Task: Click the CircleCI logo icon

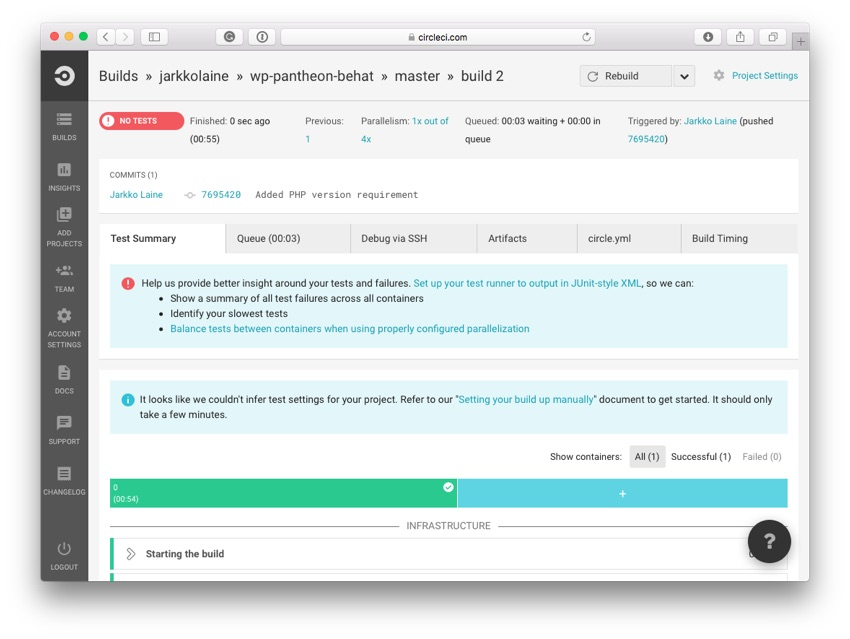Action: click(x=64, y=75)
